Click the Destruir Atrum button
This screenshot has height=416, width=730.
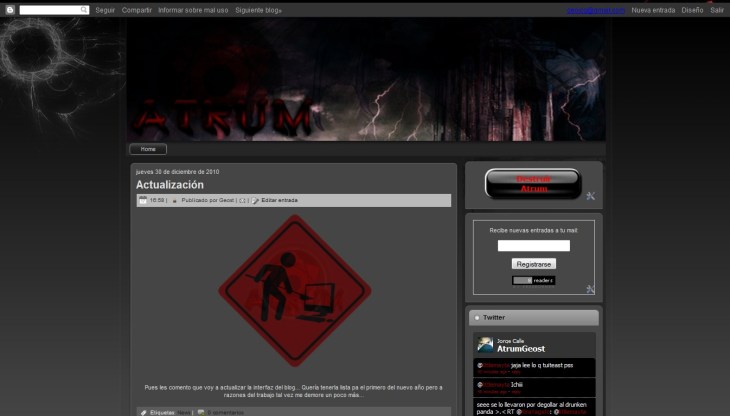tap(533, 184)
